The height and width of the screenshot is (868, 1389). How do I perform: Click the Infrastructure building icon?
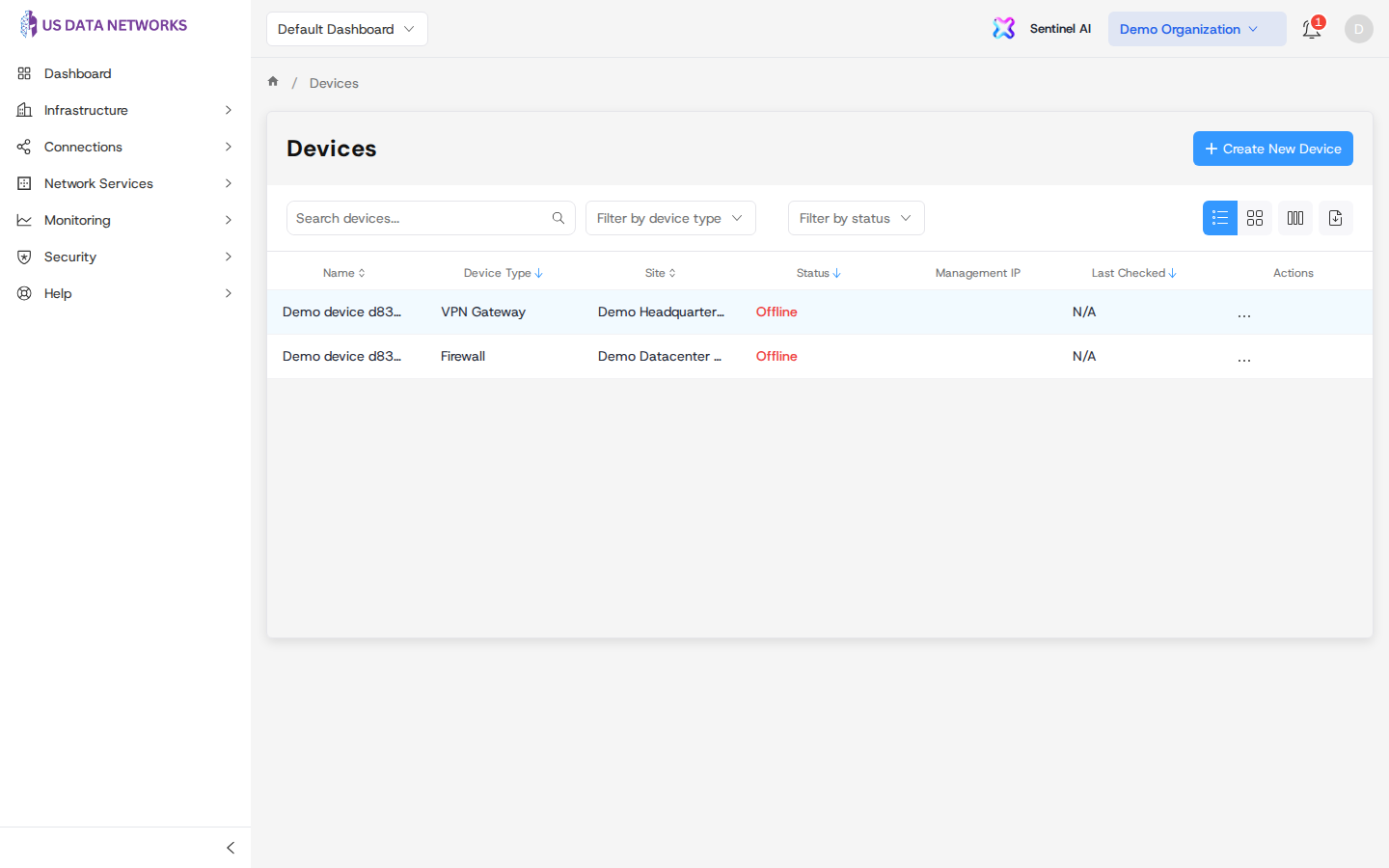click(24, 110)
